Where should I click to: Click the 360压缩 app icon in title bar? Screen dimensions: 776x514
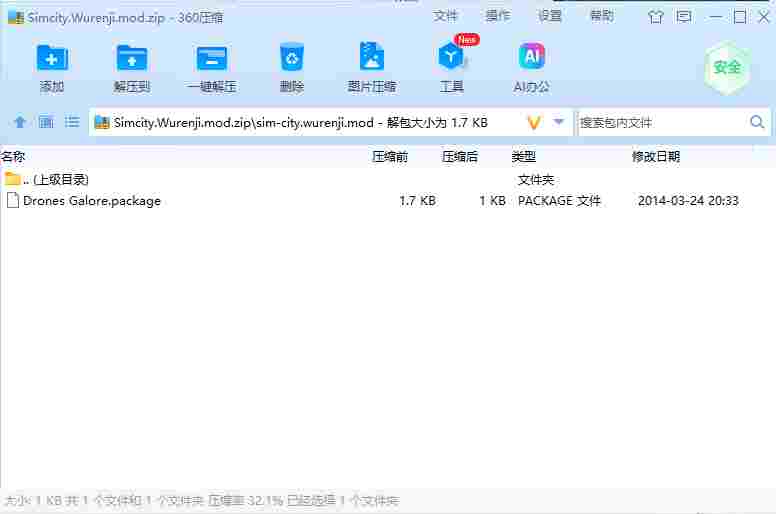coord(16,18)
